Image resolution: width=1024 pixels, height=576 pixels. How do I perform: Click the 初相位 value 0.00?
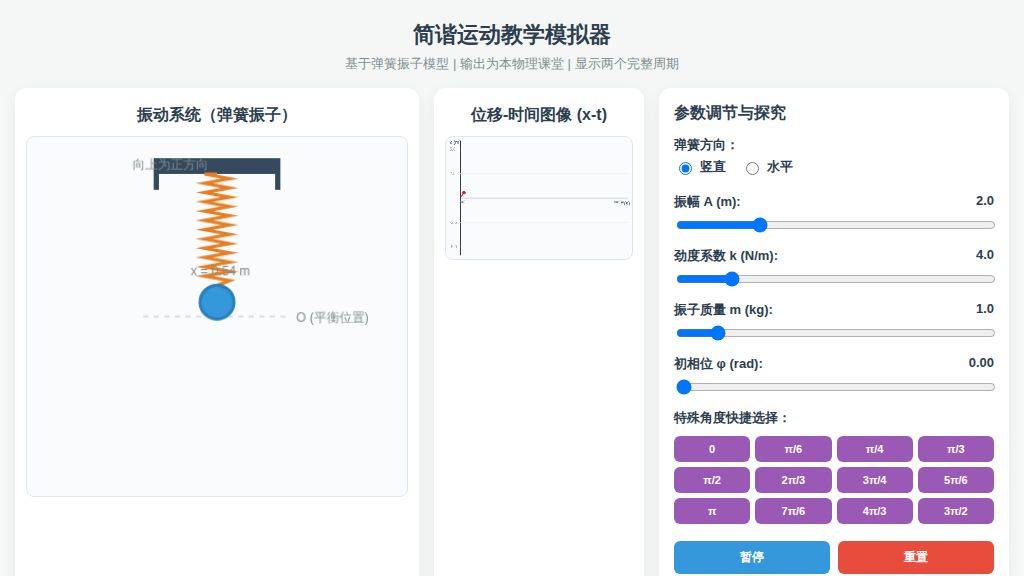click(x=981, y=363)
